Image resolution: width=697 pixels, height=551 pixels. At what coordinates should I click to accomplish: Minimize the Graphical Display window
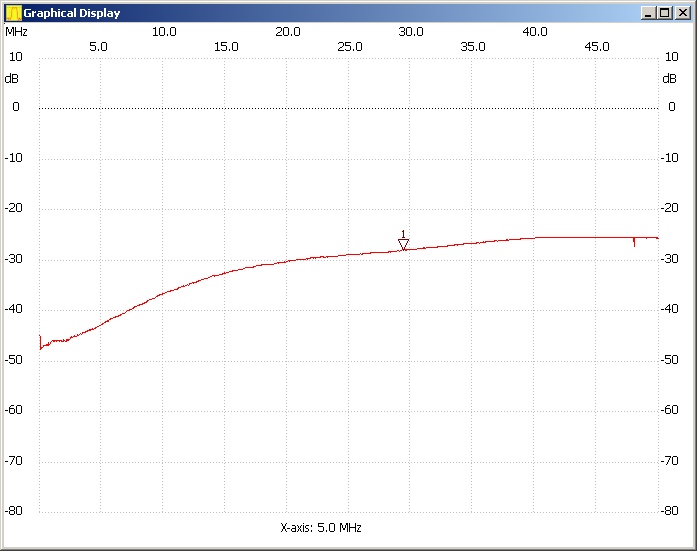click(x=649, y=13)
